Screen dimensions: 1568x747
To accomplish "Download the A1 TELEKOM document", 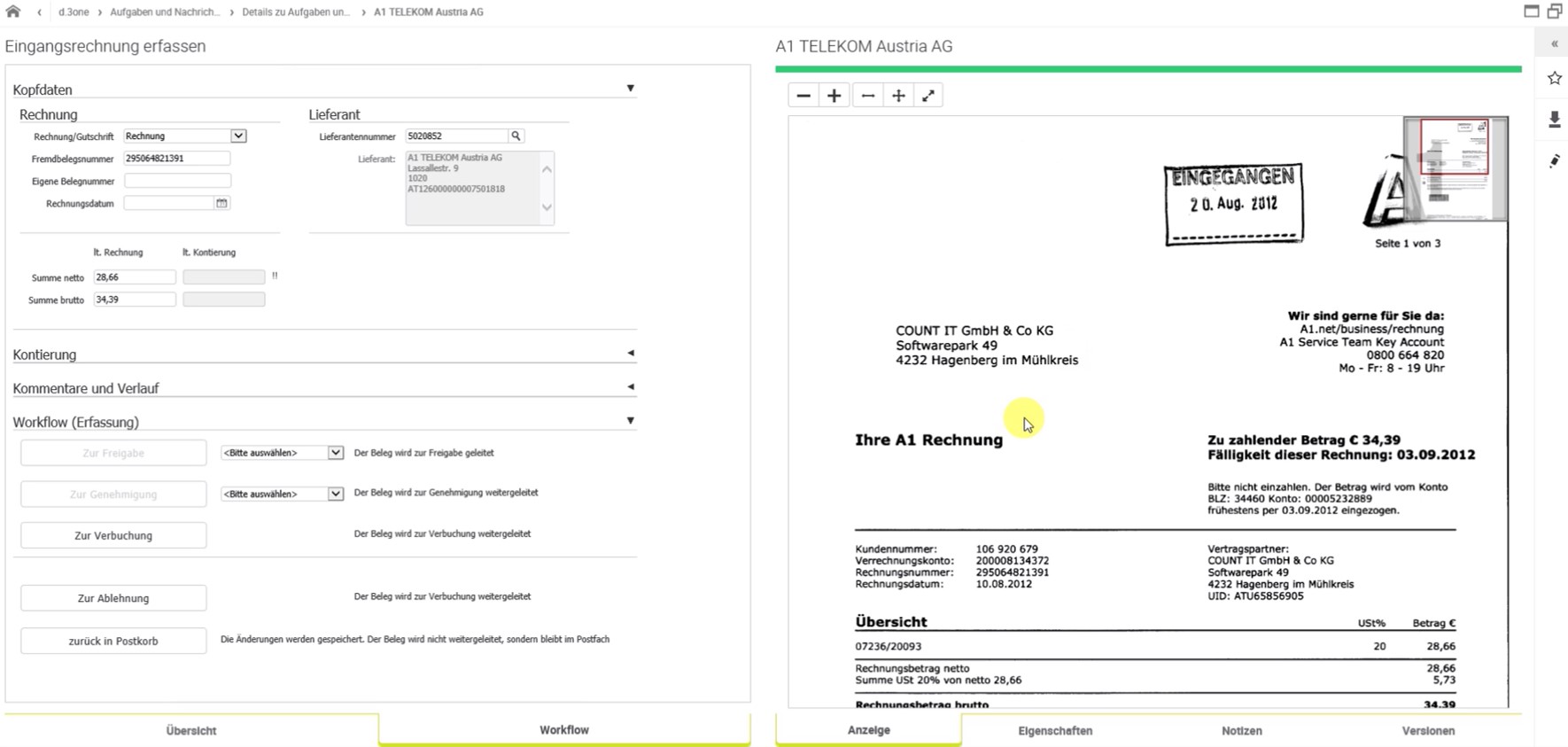I will 1555,119.
